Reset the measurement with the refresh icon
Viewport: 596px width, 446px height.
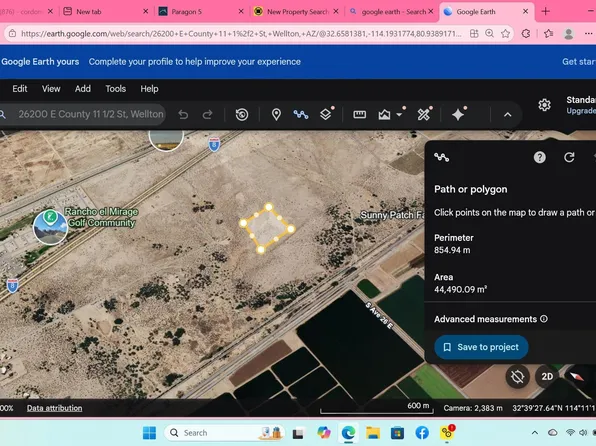(569, 157)
